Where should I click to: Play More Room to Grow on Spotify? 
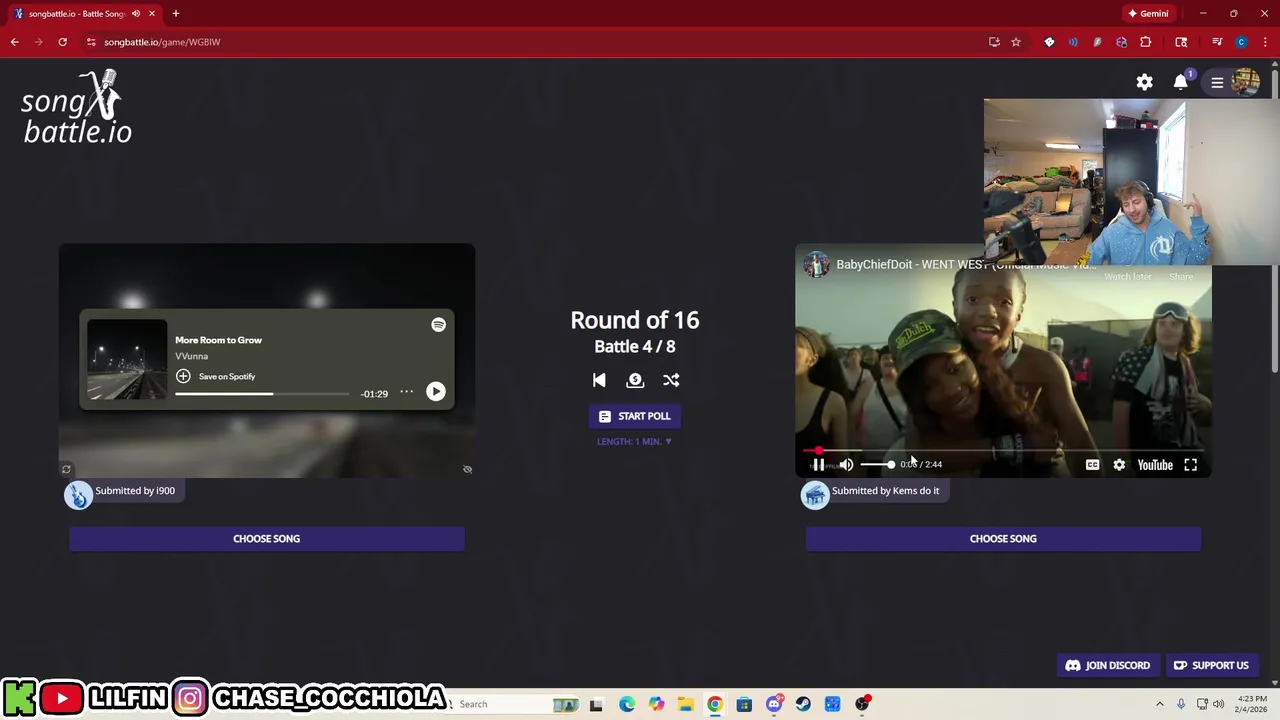pos(435,392)
